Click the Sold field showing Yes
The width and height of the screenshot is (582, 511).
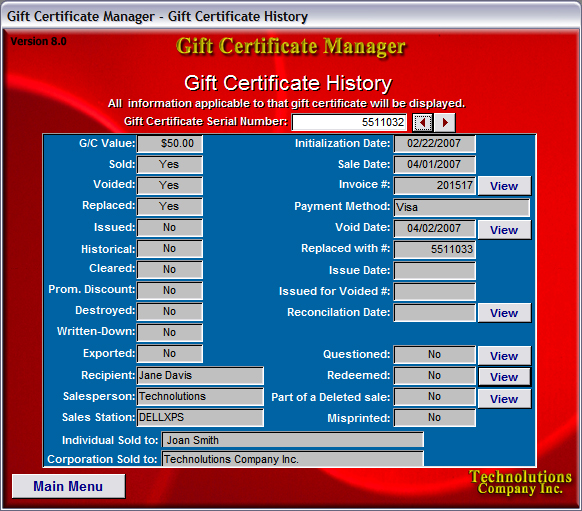pos(170,164)
